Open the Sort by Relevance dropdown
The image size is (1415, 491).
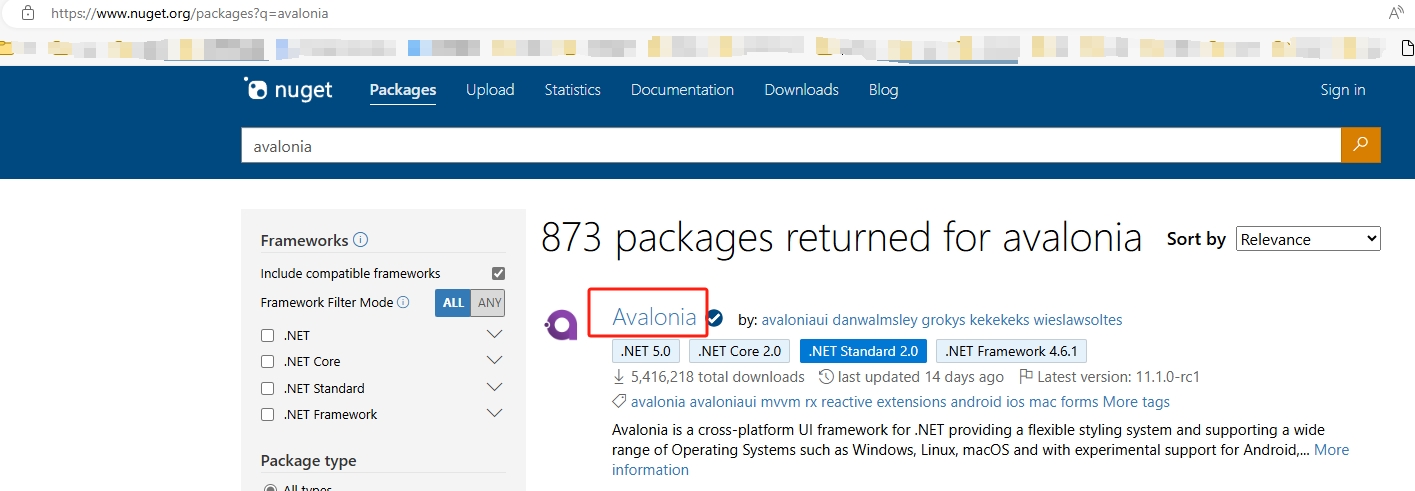1308,239
